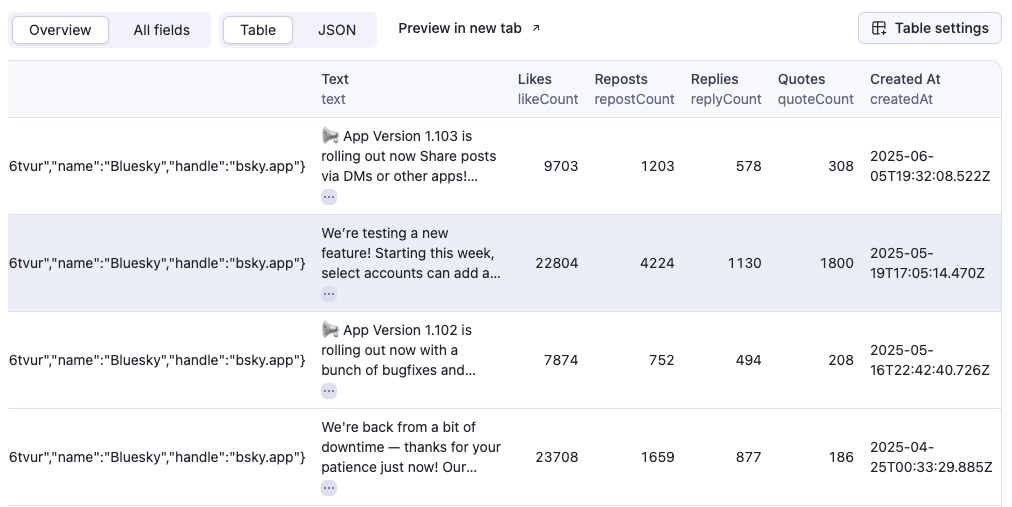1012x507 pixels.
Task: Select the likes cell showing 22804
Action: click(557, 263)
